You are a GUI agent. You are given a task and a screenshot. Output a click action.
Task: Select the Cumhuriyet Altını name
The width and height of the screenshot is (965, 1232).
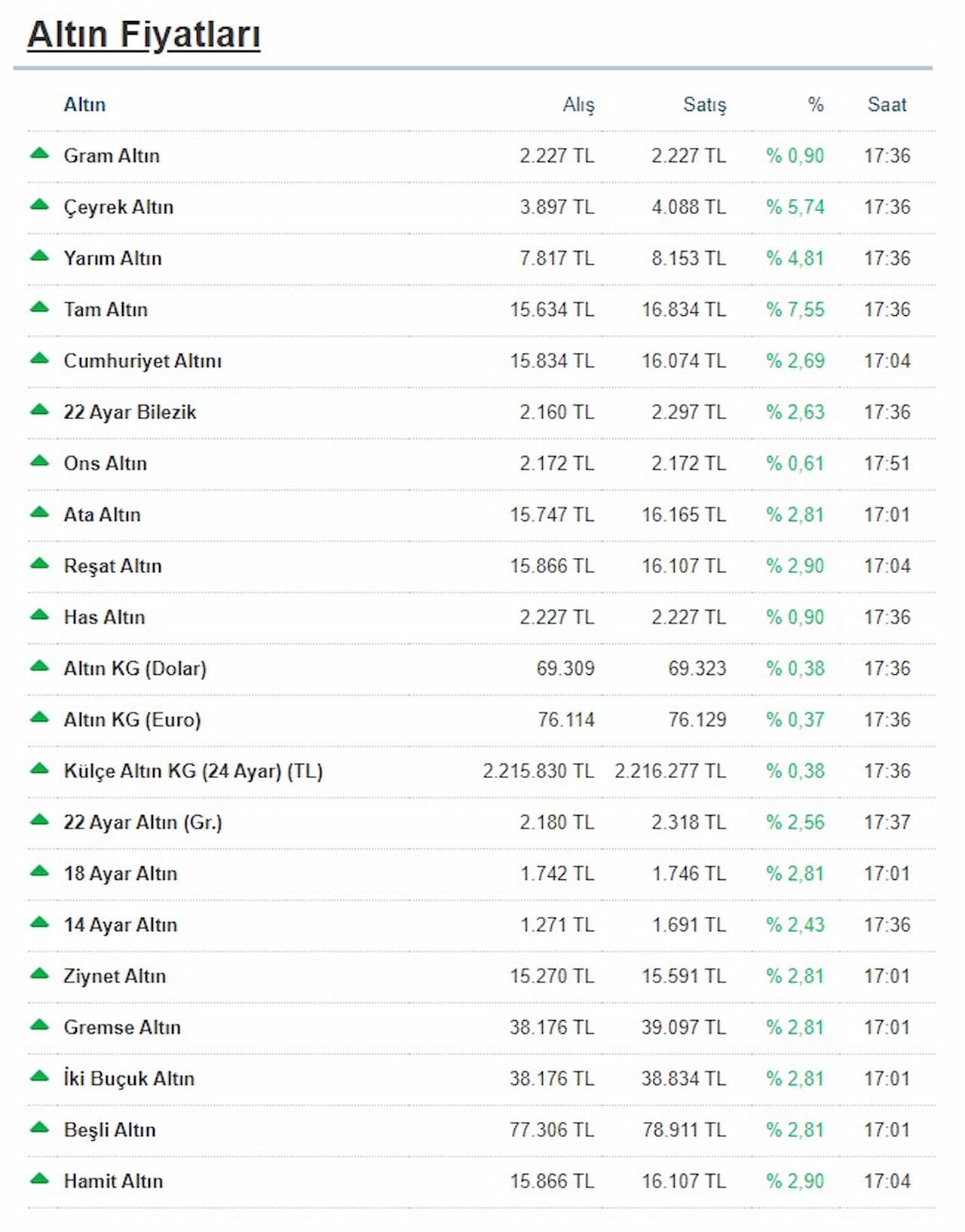[x=142, y=360]
